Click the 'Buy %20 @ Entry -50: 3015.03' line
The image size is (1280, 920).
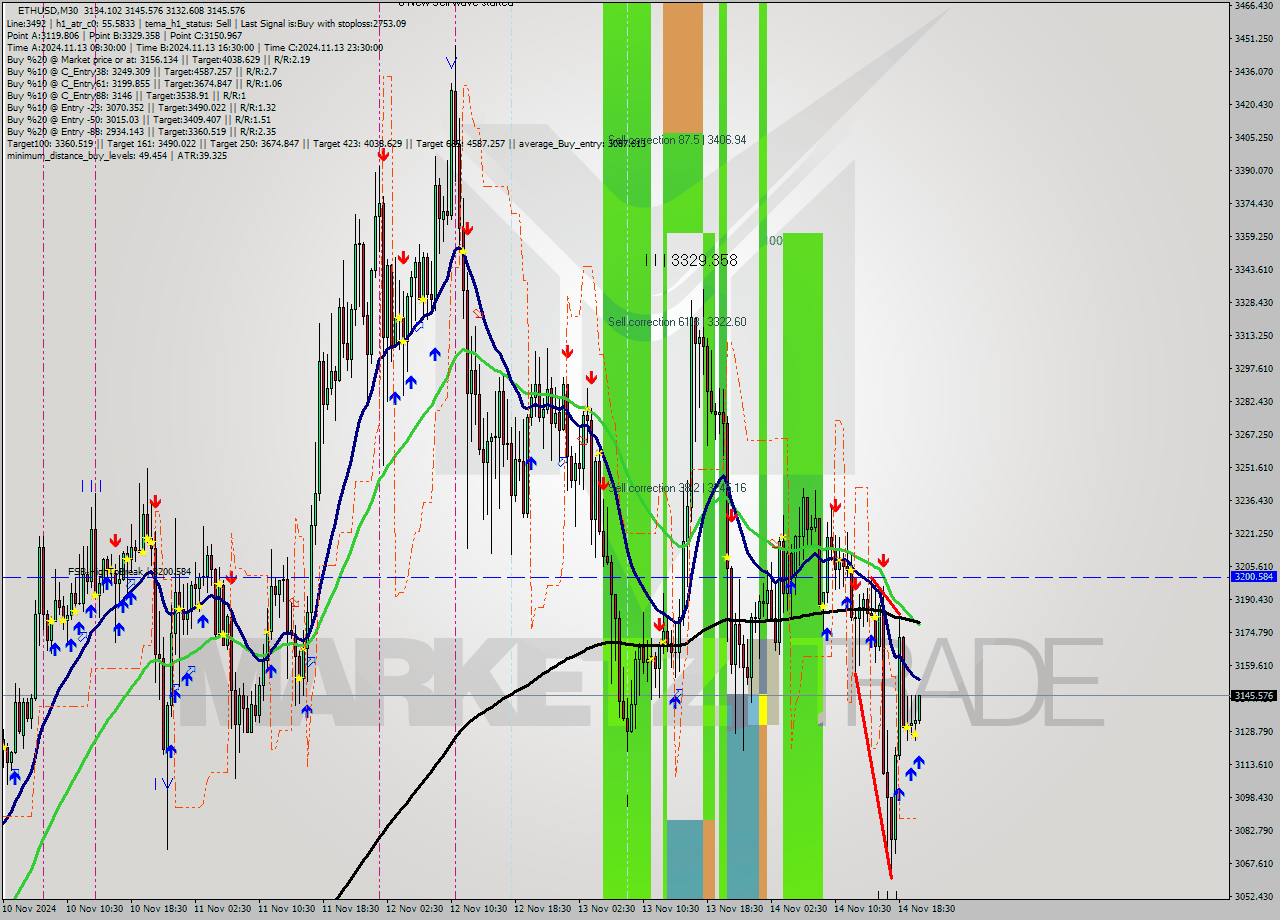point(138,119)
